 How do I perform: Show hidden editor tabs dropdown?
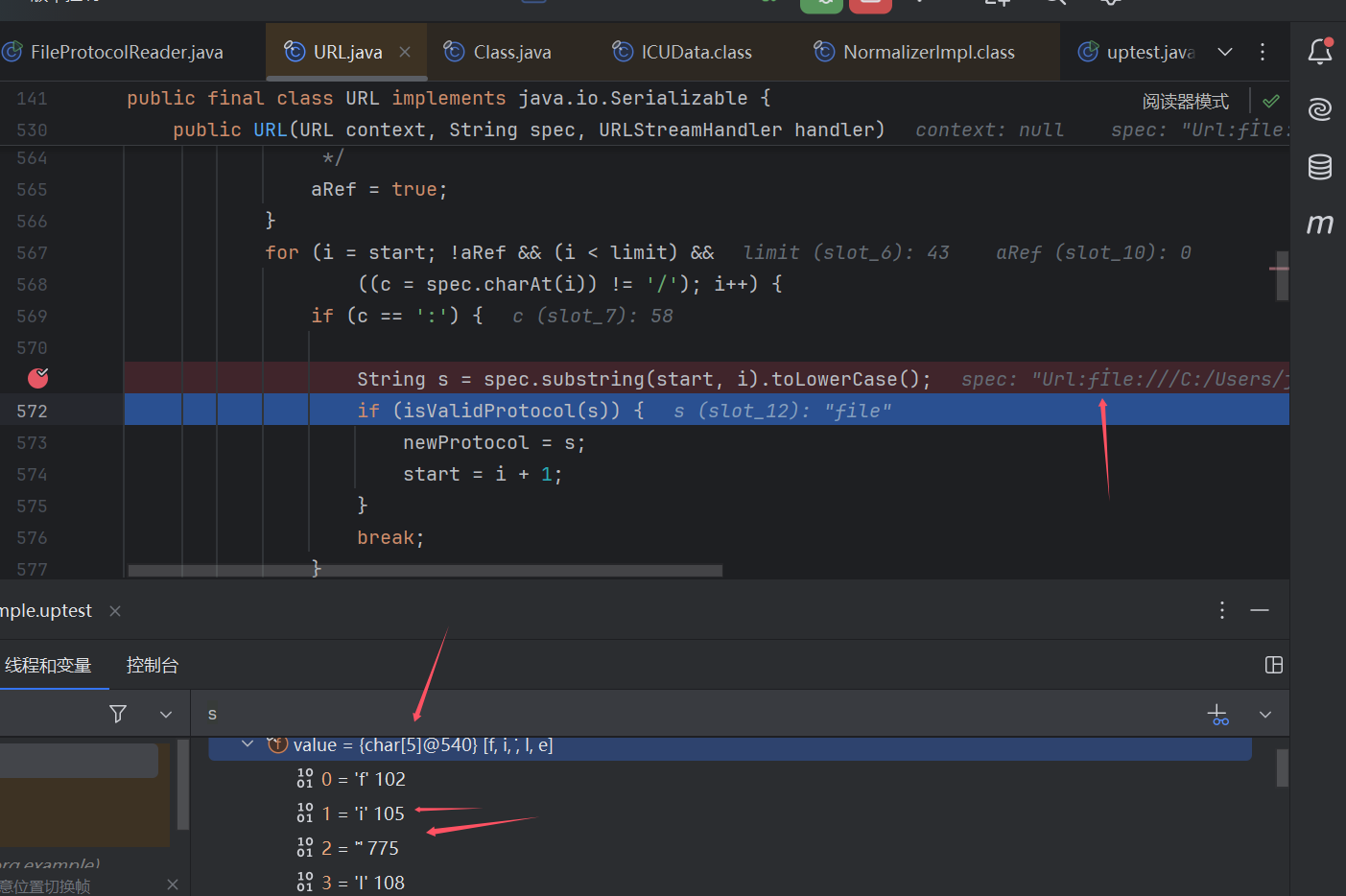[x=1225, y=52]
